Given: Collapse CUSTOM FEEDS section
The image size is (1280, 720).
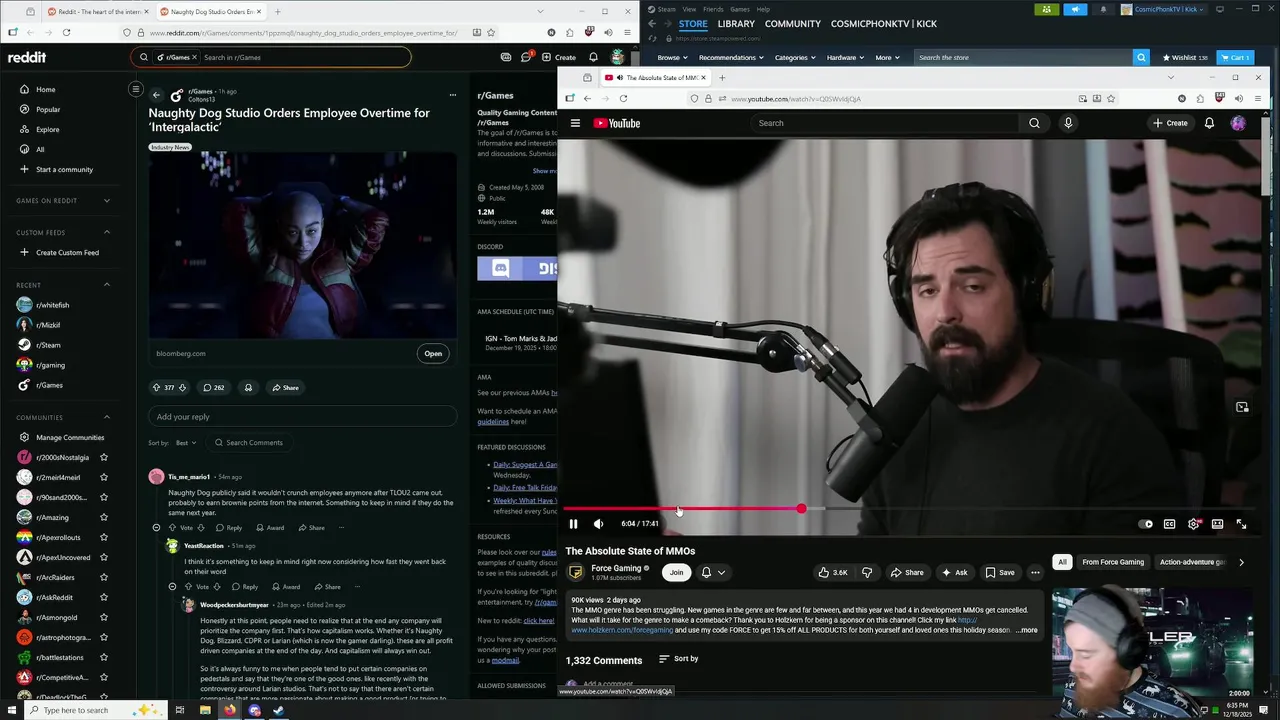Looking at the screenshot, I should tap(107, 233).
